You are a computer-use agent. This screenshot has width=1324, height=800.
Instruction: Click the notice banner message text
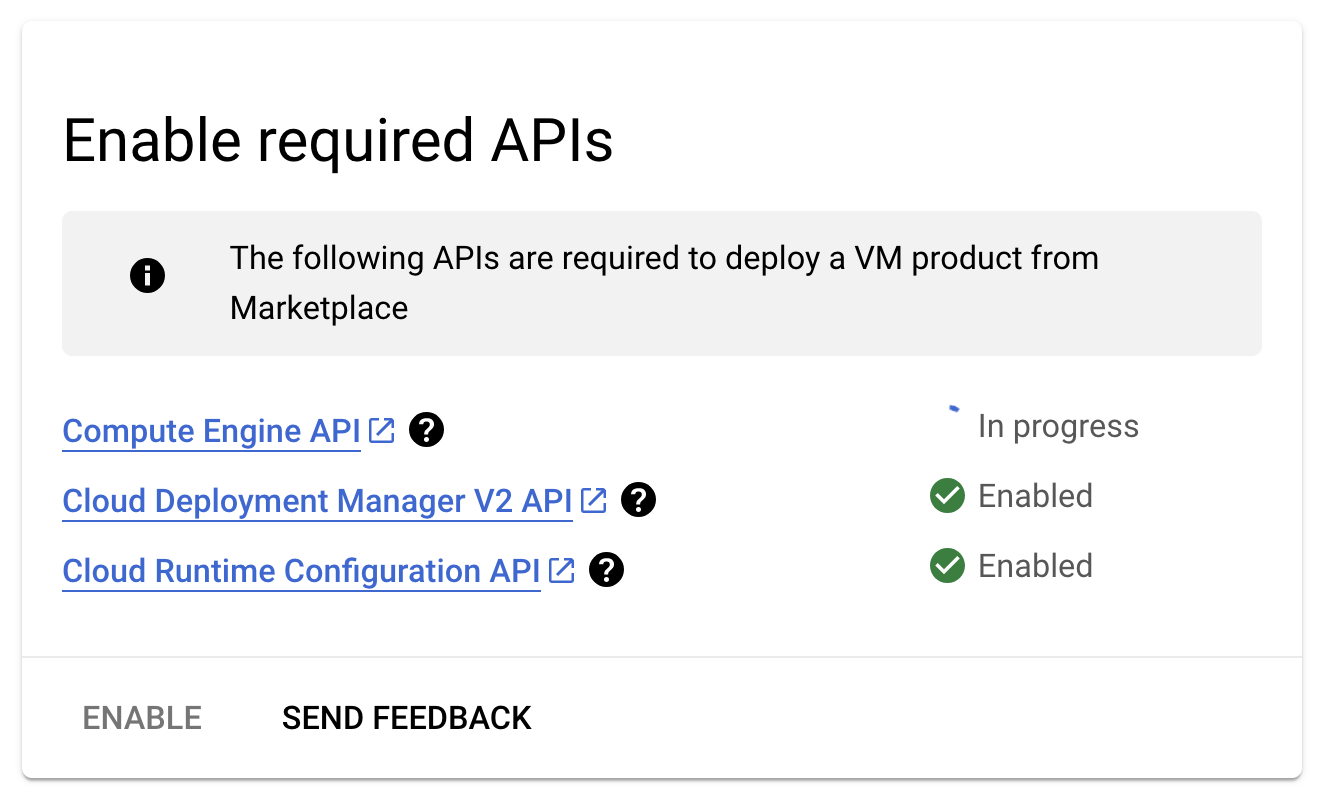tap(664, 282)
